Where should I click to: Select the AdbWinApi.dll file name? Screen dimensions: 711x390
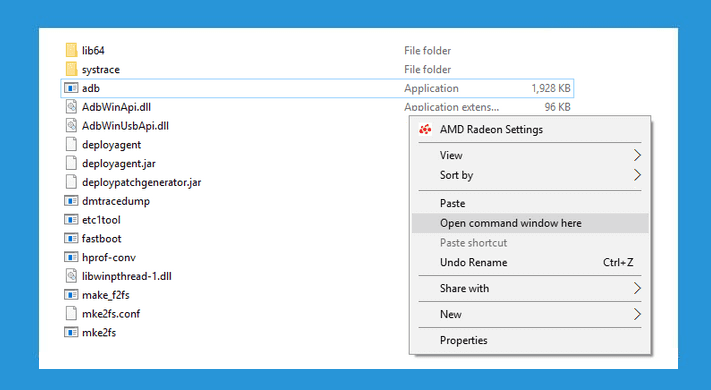click(x=116, y=107)
